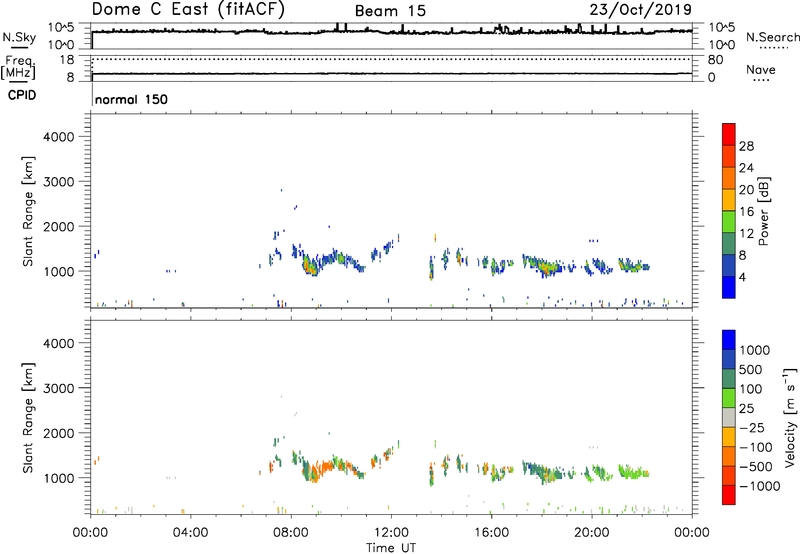Click the "-25" label on Velocity colorbar
The image size is (800, 554).
tap(752, 428)
